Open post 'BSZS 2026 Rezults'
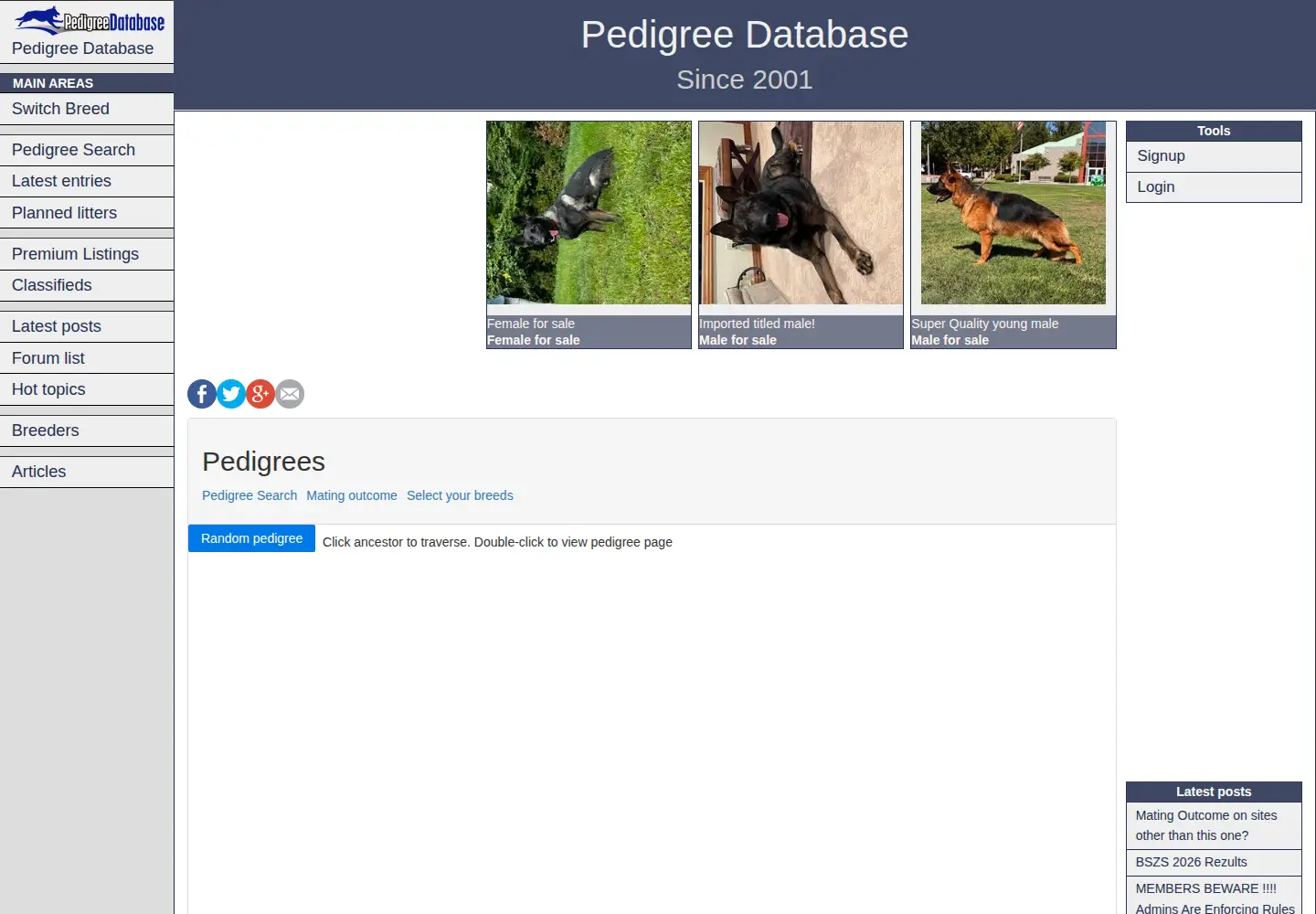The height and width of the screenshot is (914, 1316). click(x=1214, y=862)
